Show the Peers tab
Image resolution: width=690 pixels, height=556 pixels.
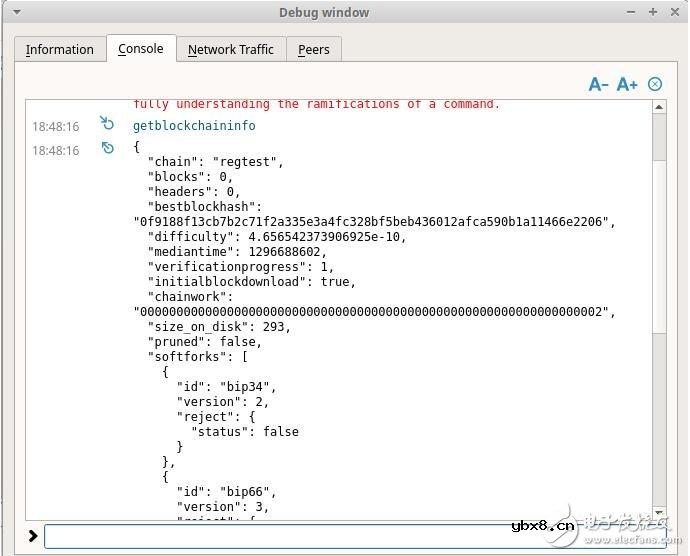tap(313, 49)
